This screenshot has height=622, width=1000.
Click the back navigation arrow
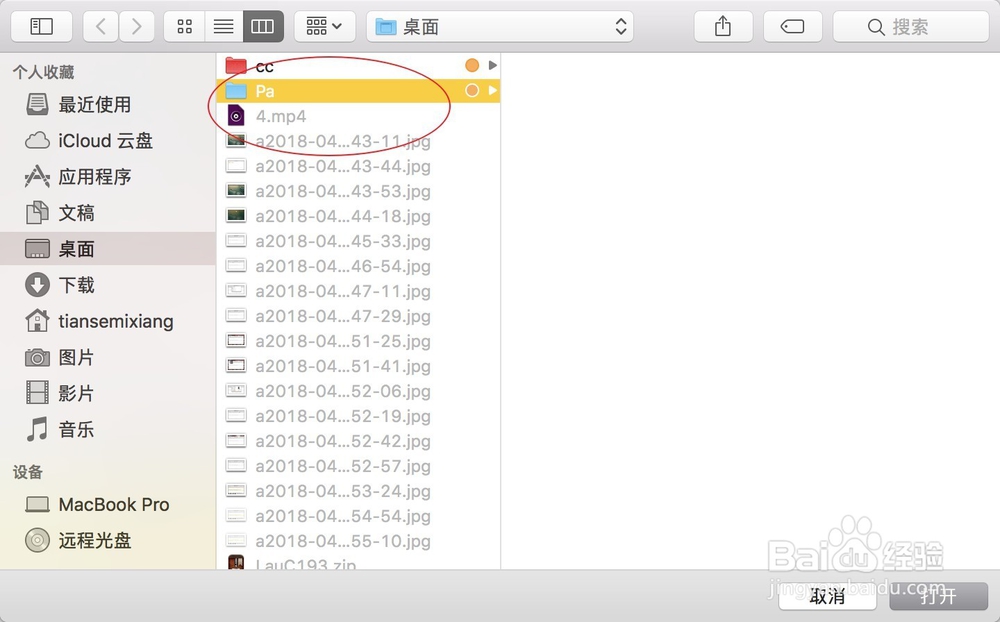click(x=100, y=26)
